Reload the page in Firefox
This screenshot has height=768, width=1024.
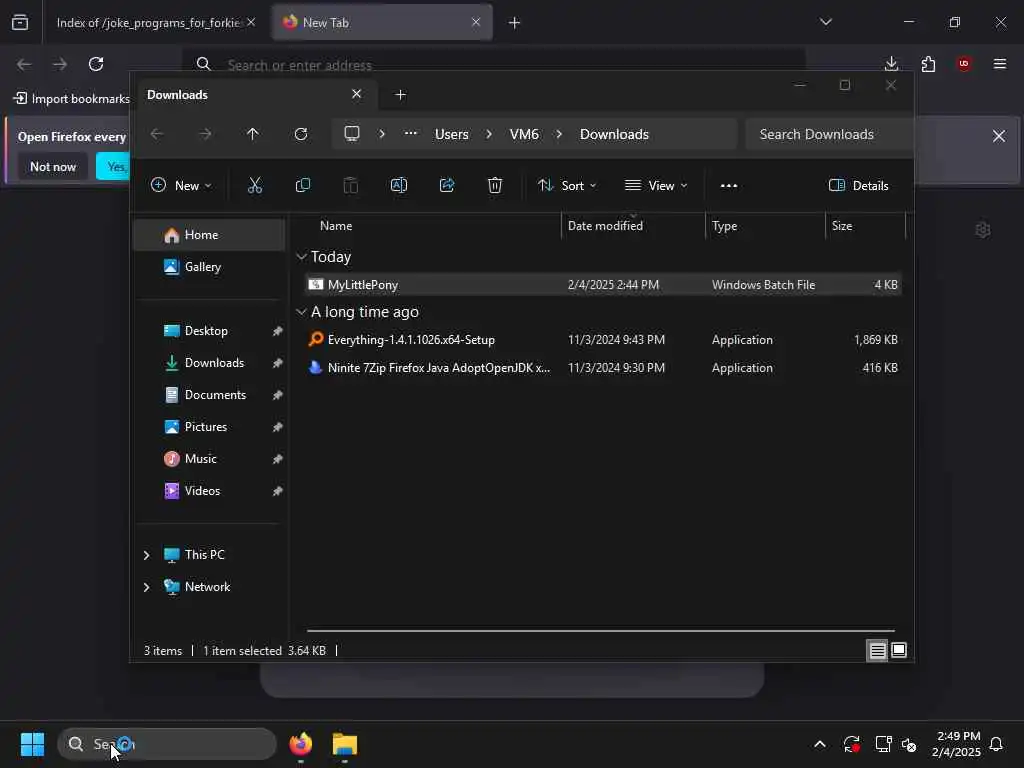pos(96,64)
